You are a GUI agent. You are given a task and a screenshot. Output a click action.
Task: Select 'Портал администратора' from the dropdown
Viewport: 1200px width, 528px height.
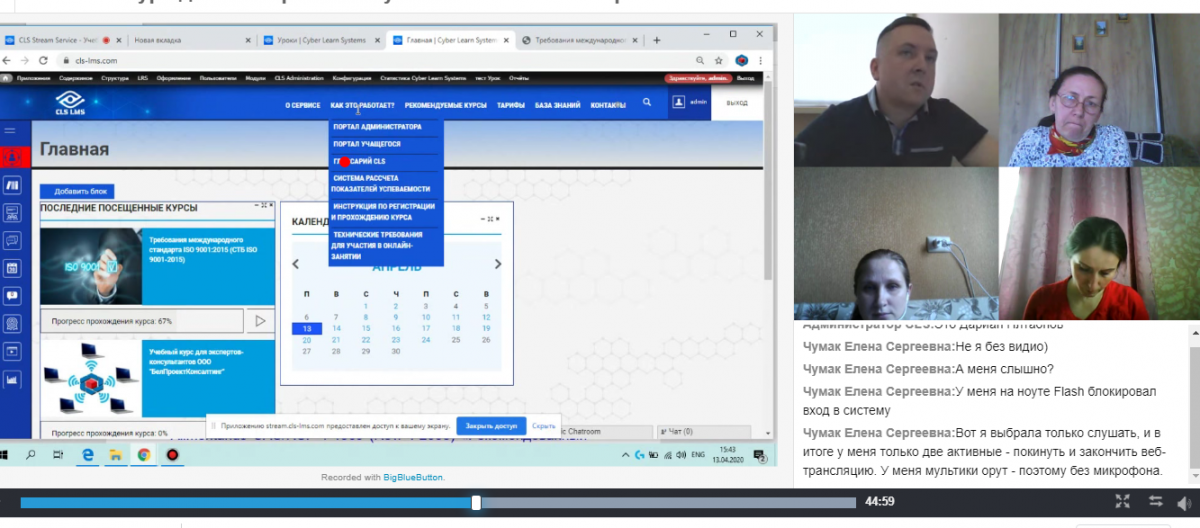pos(377,127)
